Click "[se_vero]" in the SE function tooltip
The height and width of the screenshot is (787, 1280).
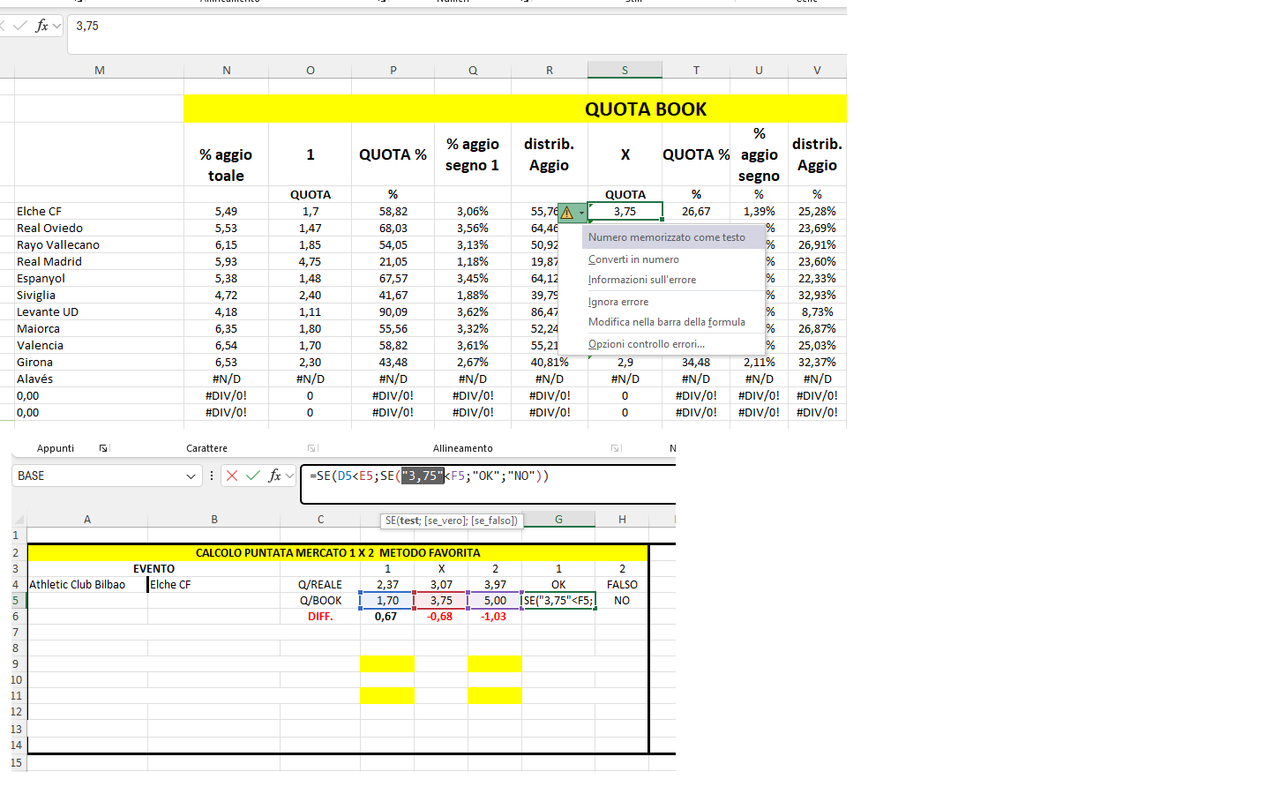pyautogui.click(x=445, y=521)
